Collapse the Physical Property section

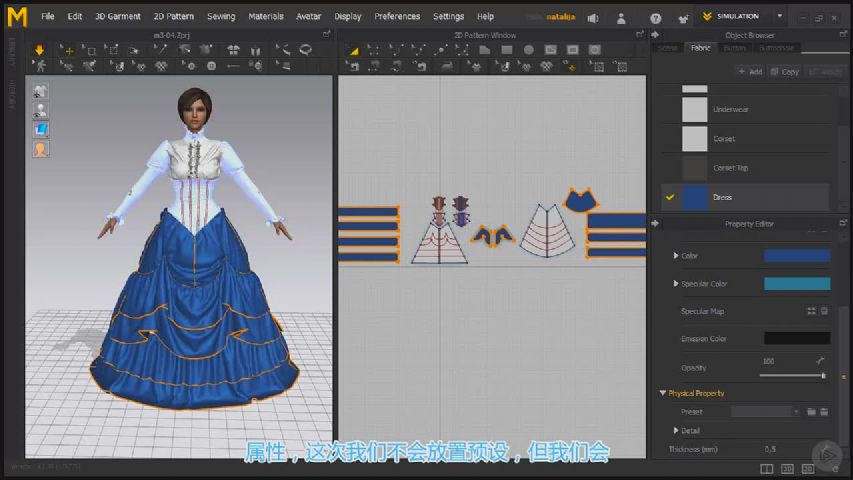663,393
